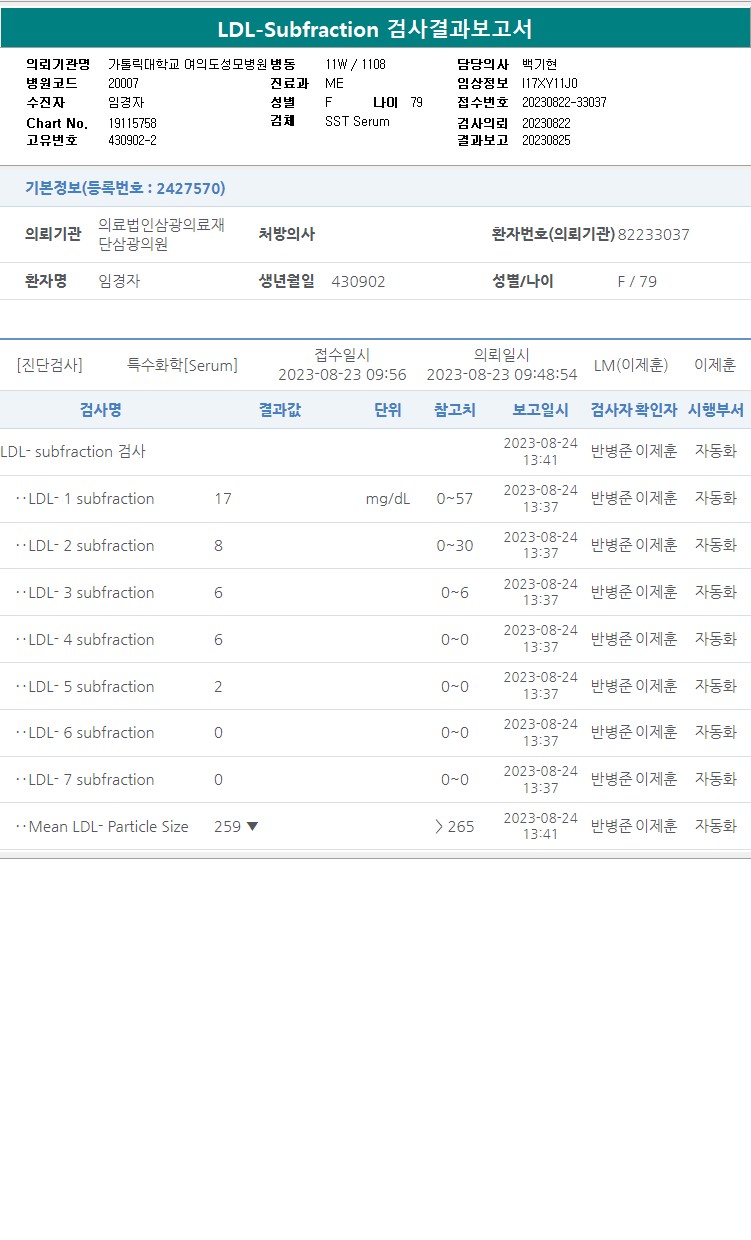
Task: Select the LDL- 1 subfraction row
Action: (x=375, y=499)
